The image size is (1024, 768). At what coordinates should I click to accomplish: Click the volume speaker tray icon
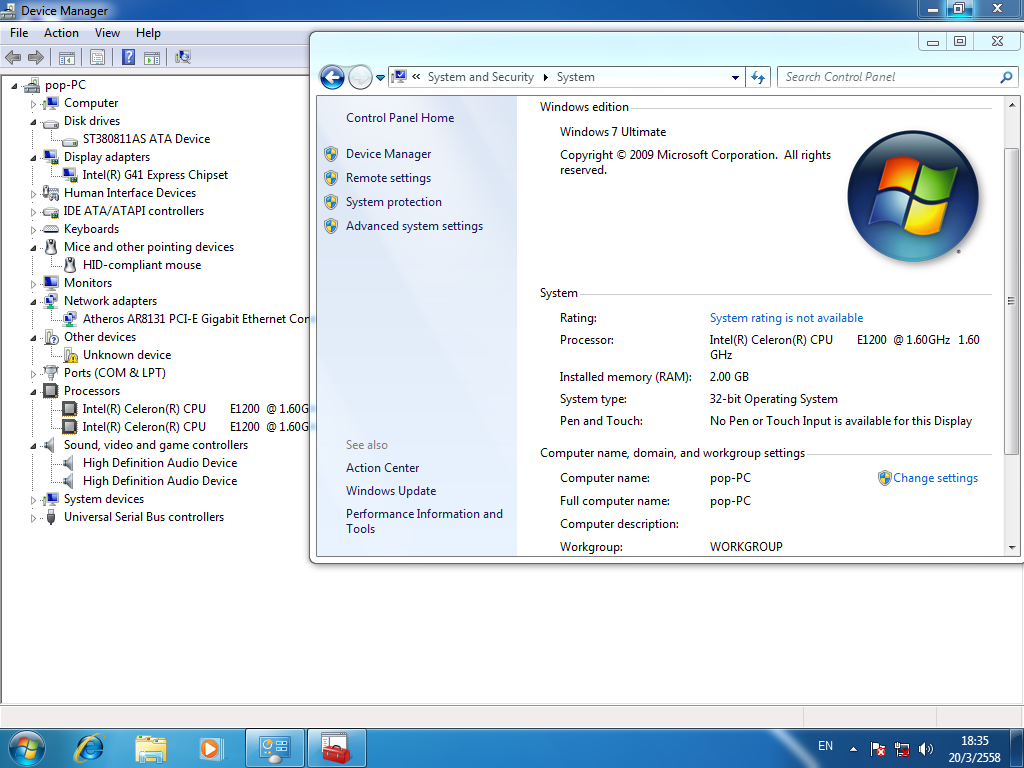[925, 749]
